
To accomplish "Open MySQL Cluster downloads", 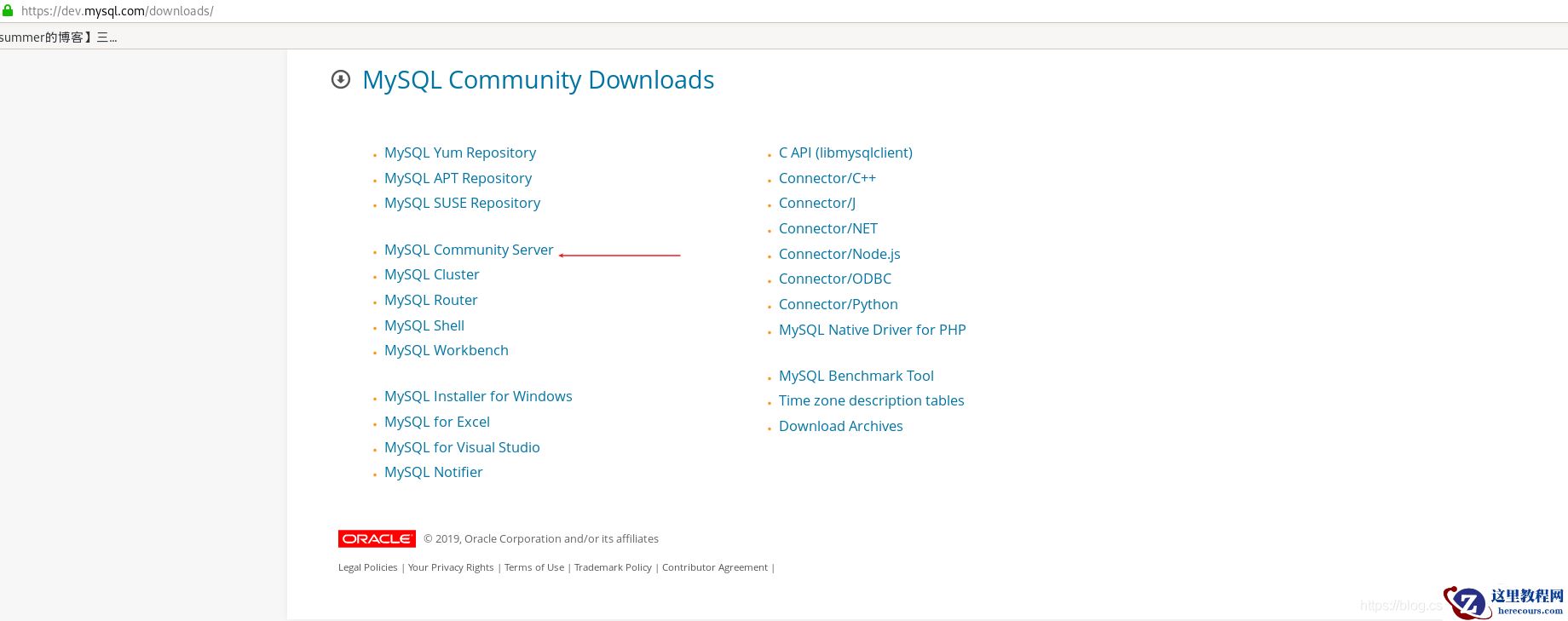I will pos(431,274).
